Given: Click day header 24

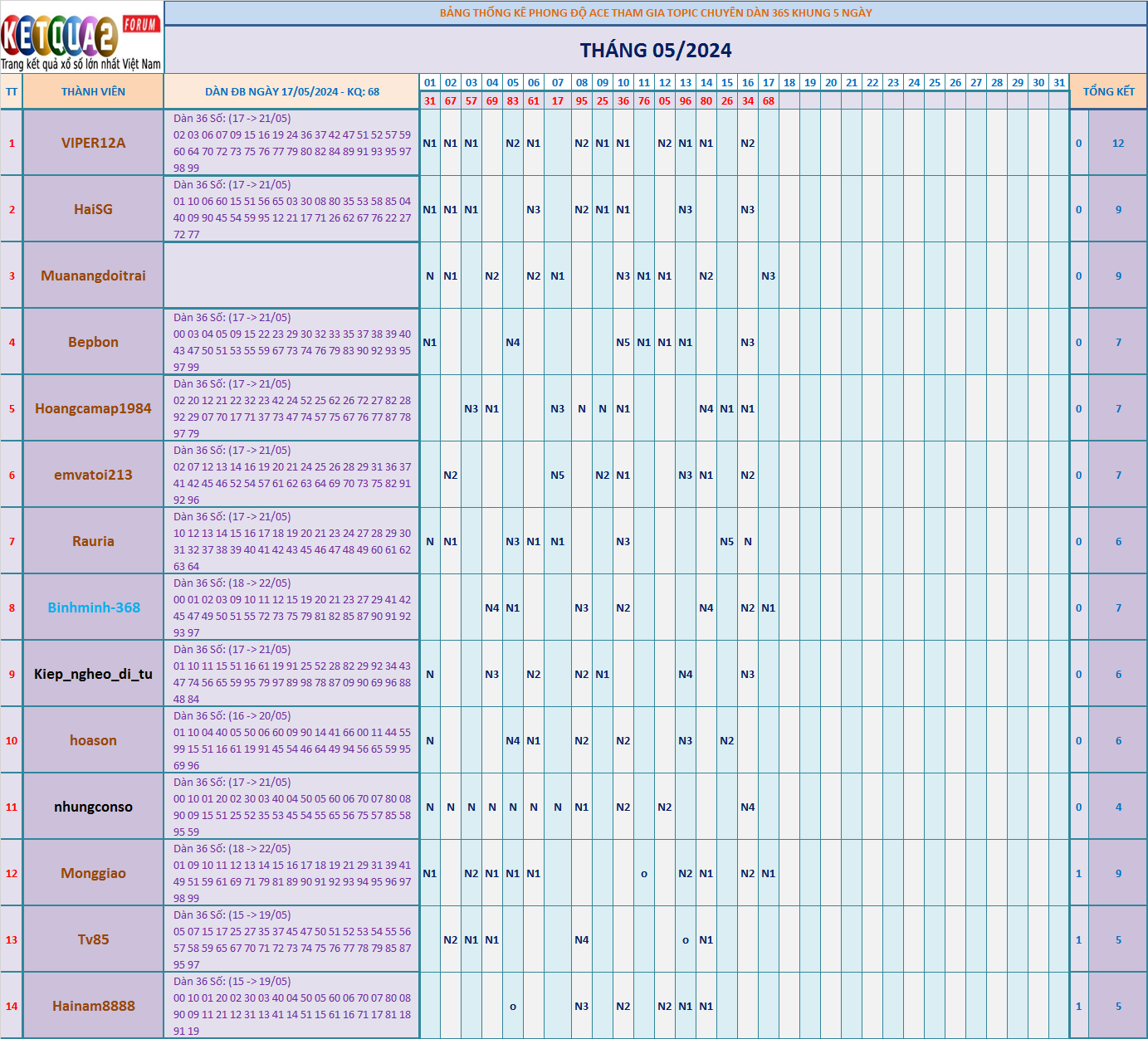Looking at the screenshot, I should (x=914, y=82).
